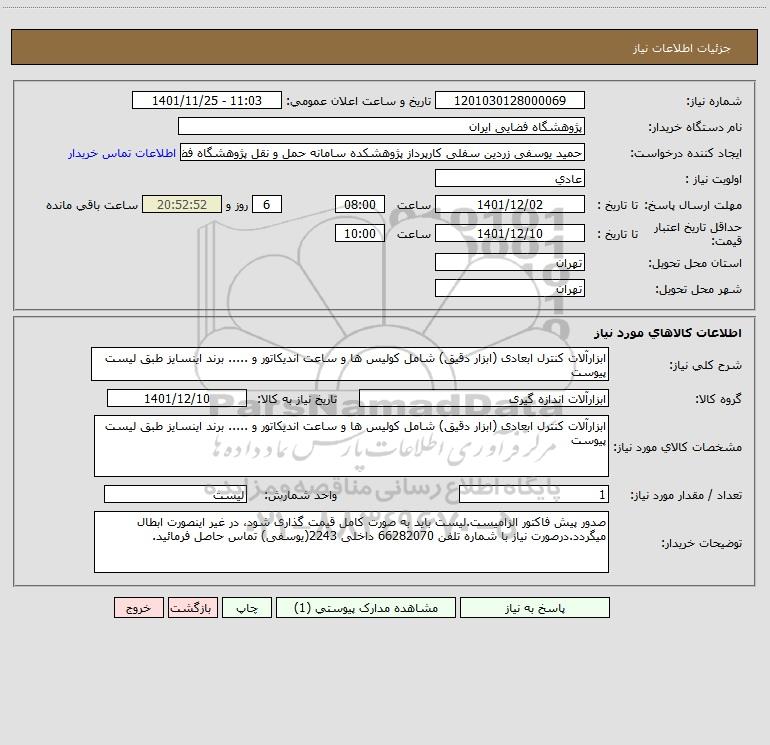Screen dimensions: 770x745
Task: Click the تاریخ نیاز به کالا date field
Action: coord(177,398)
